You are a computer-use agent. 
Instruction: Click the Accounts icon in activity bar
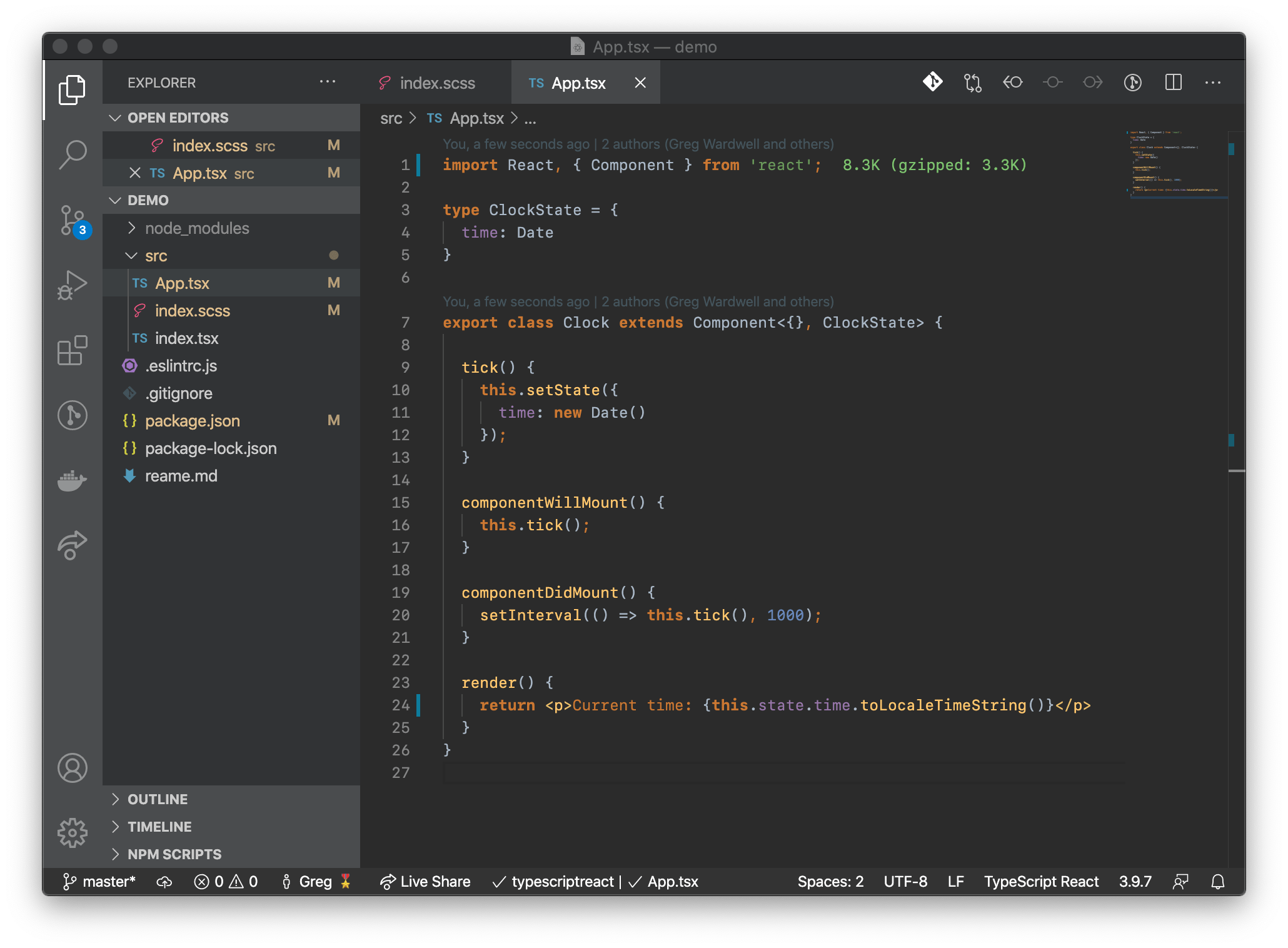(x=73, y=767)
